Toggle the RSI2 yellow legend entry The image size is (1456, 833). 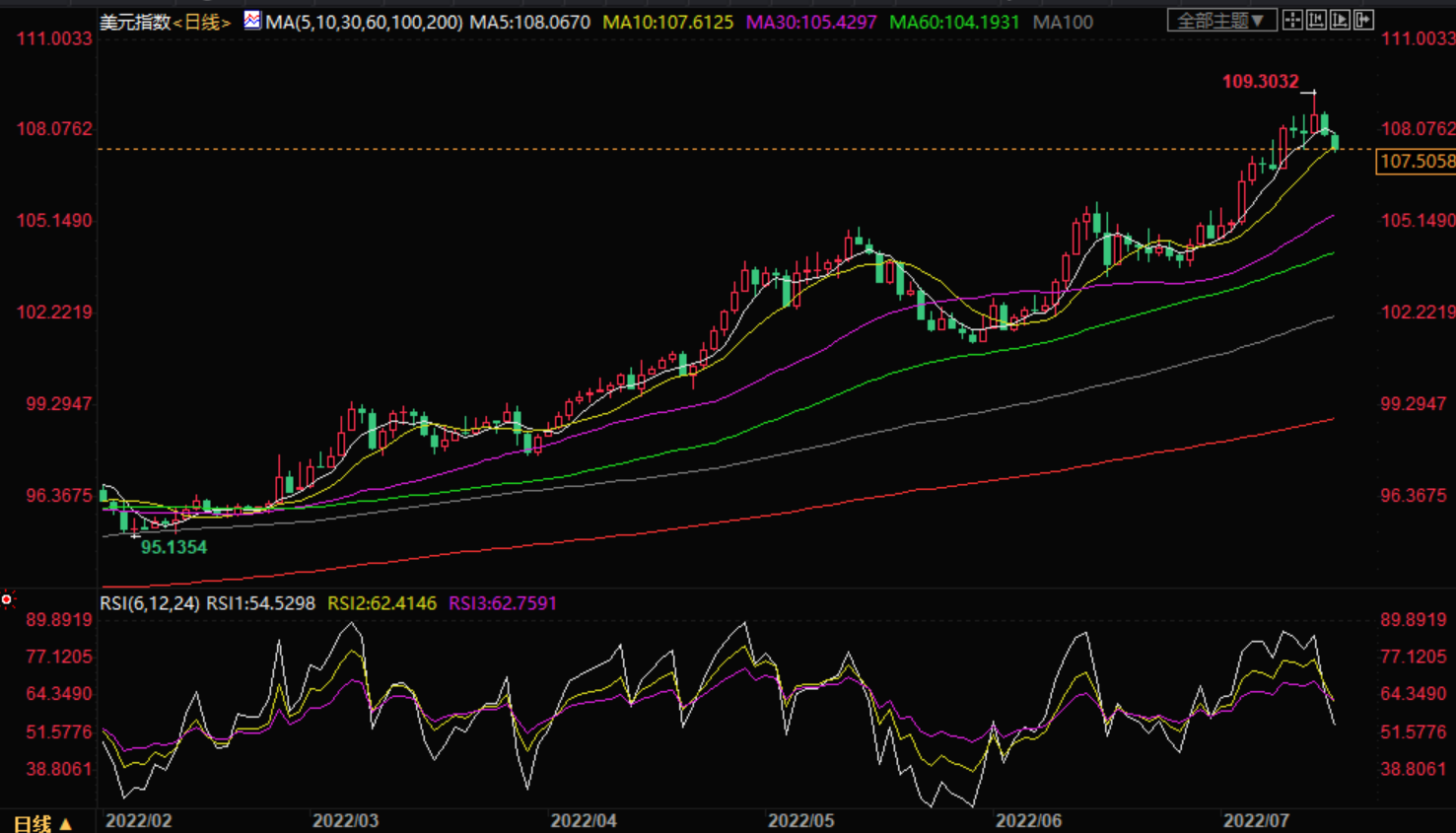tap(381, 603)
